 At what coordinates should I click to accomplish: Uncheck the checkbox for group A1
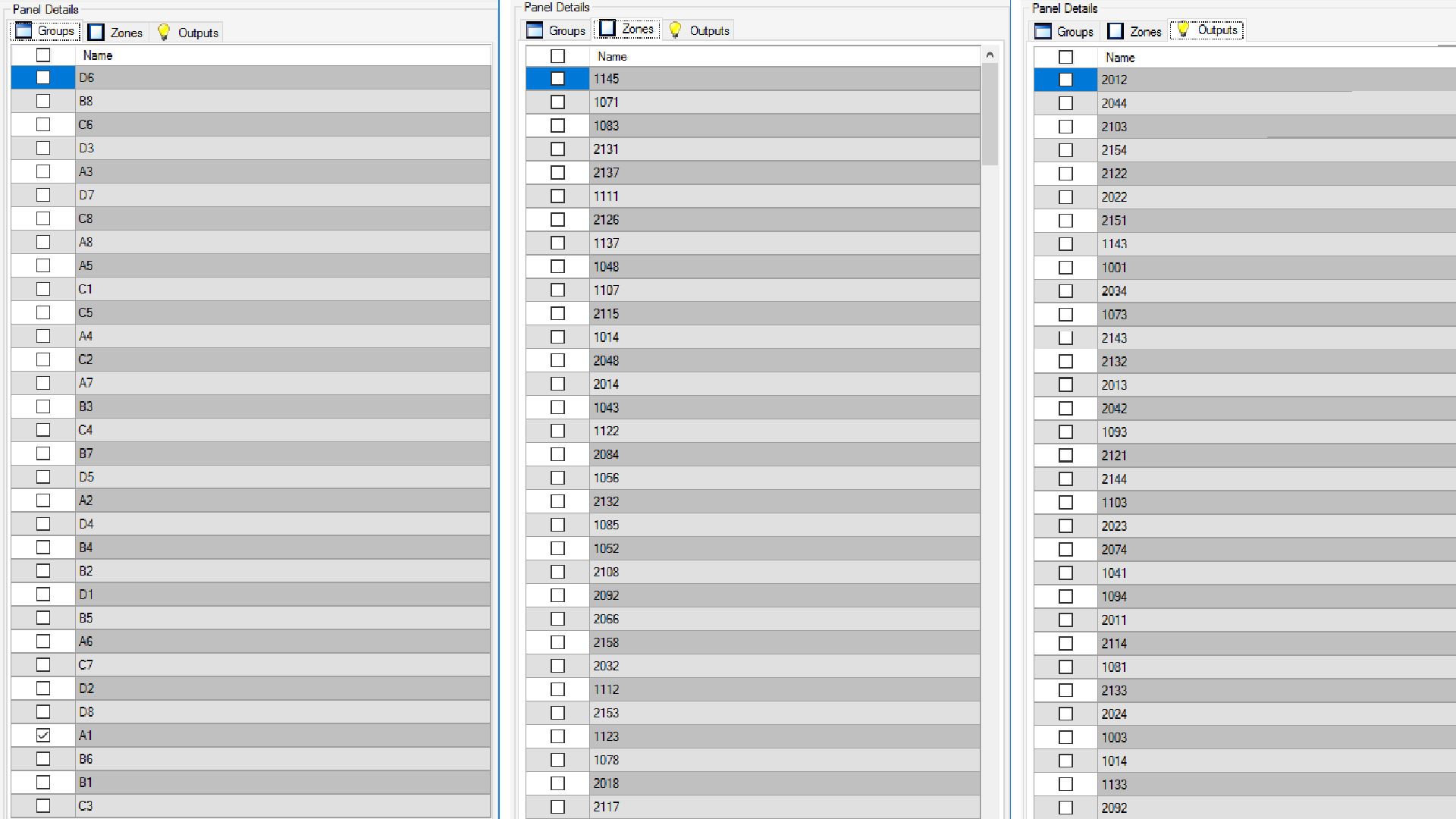(43, 735)
